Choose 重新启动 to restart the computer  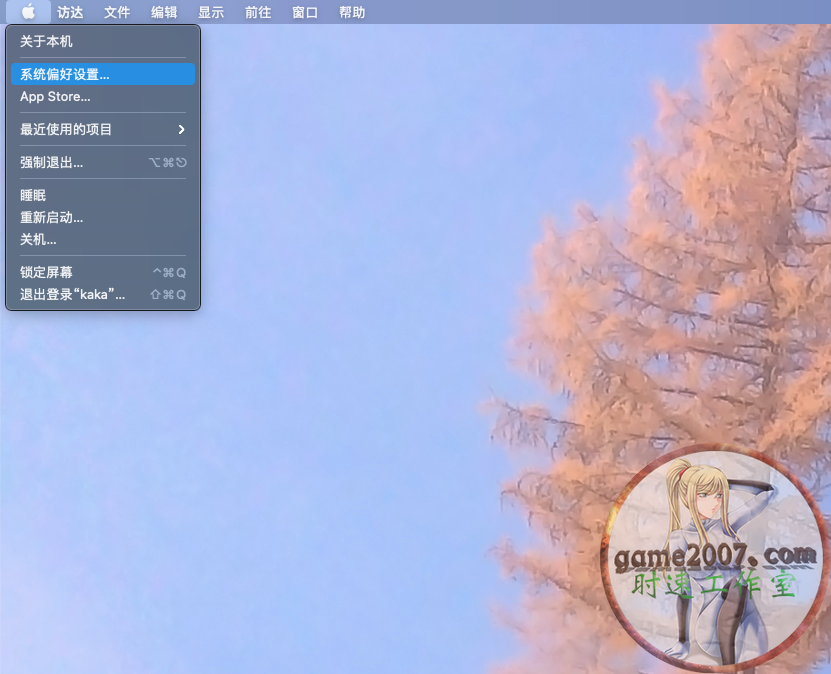pyautogui.click(x=52, y=218)
